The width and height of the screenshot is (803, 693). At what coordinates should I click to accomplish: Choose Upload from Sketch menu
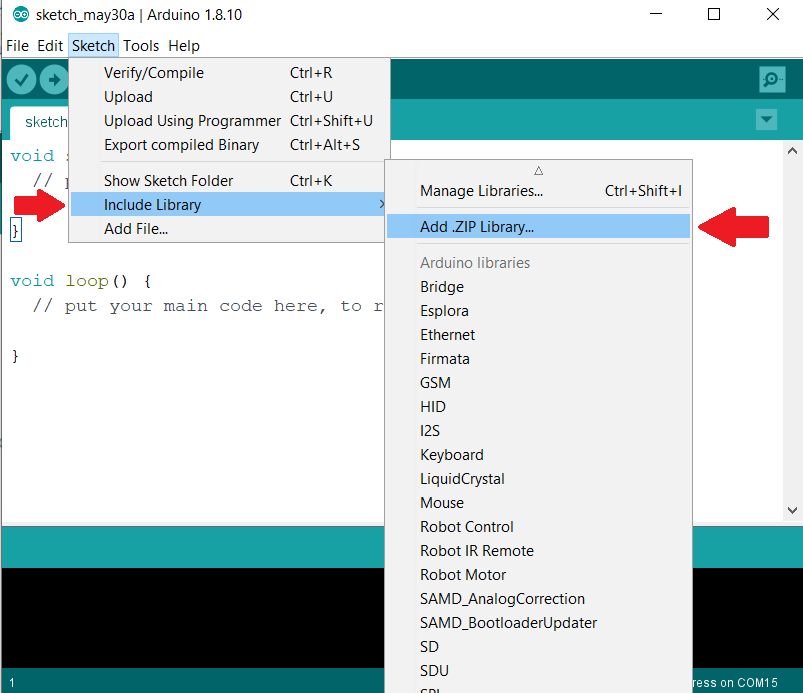(x=229, y=97)
